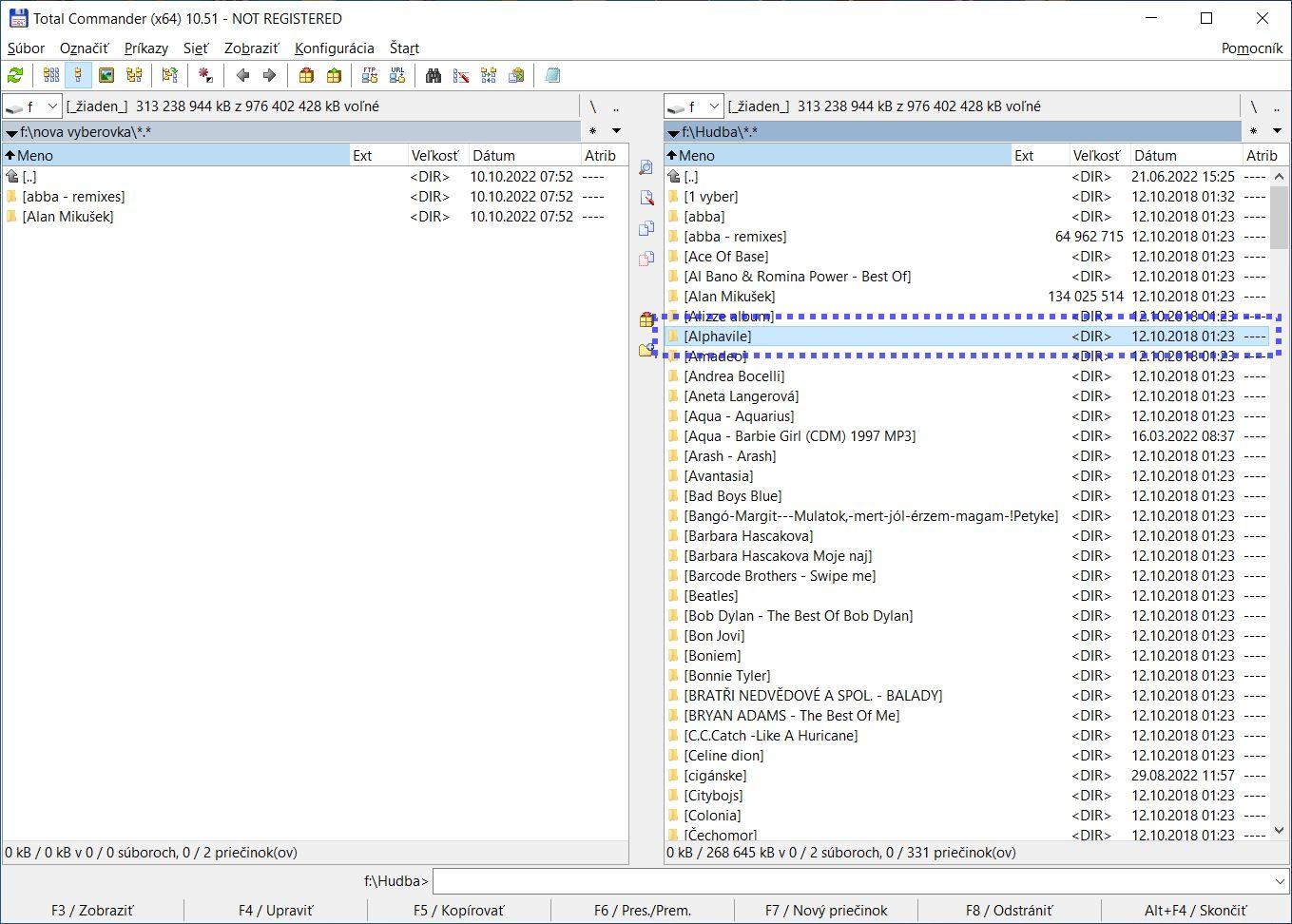The height and width of the screenshot is (924, 1292).
Task: Select [abba - remixes] in the left panel
Action: click(x=315, y=196)
